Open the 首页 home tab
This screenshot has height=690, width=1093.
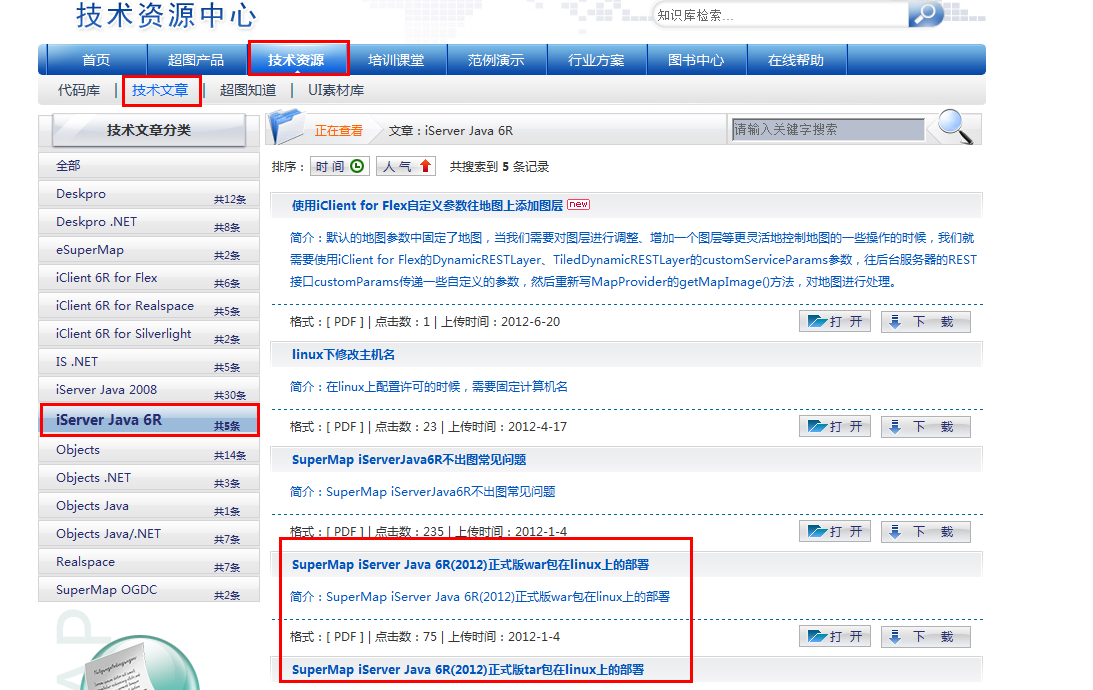(96, 60)
